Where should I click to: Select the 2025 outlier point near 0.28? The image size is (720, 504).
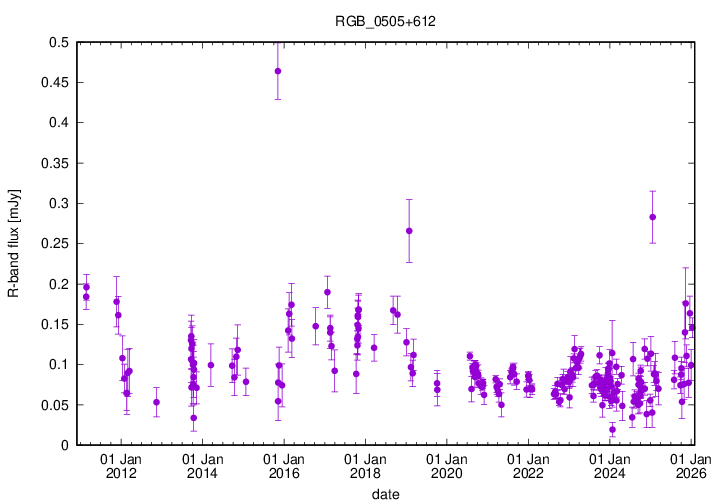click(x=652, y=217)
